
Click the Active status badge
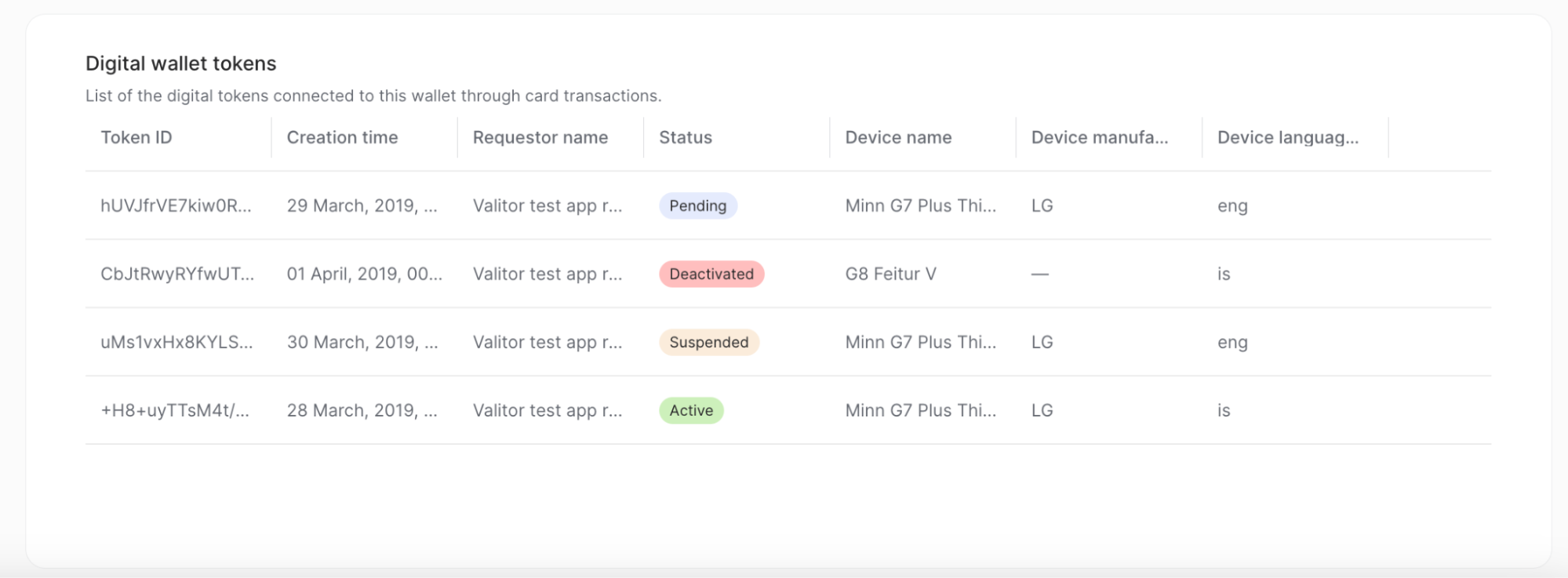pyautogui.click(x=690, y=410)
